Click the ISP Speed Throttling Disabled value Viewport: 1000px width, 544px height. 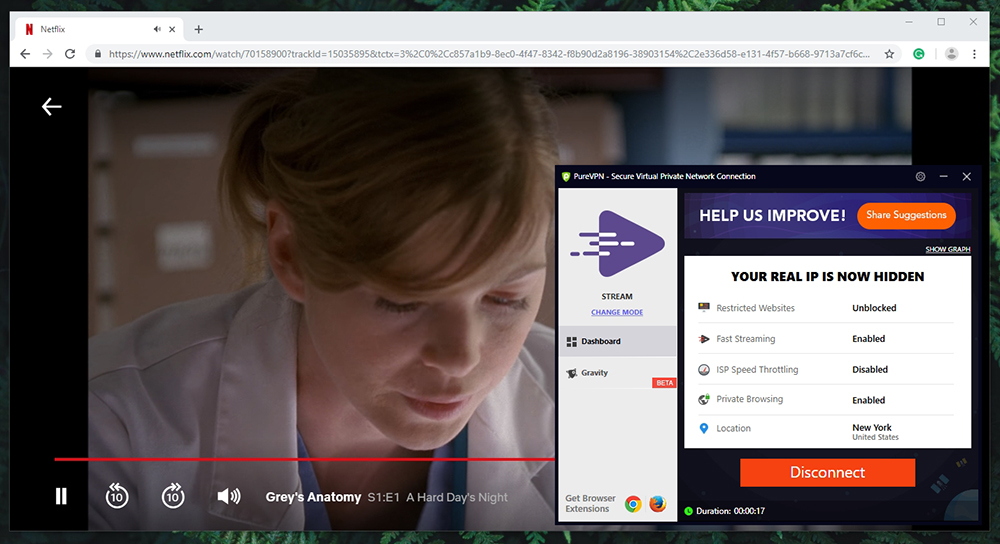[x=870, y=369]
